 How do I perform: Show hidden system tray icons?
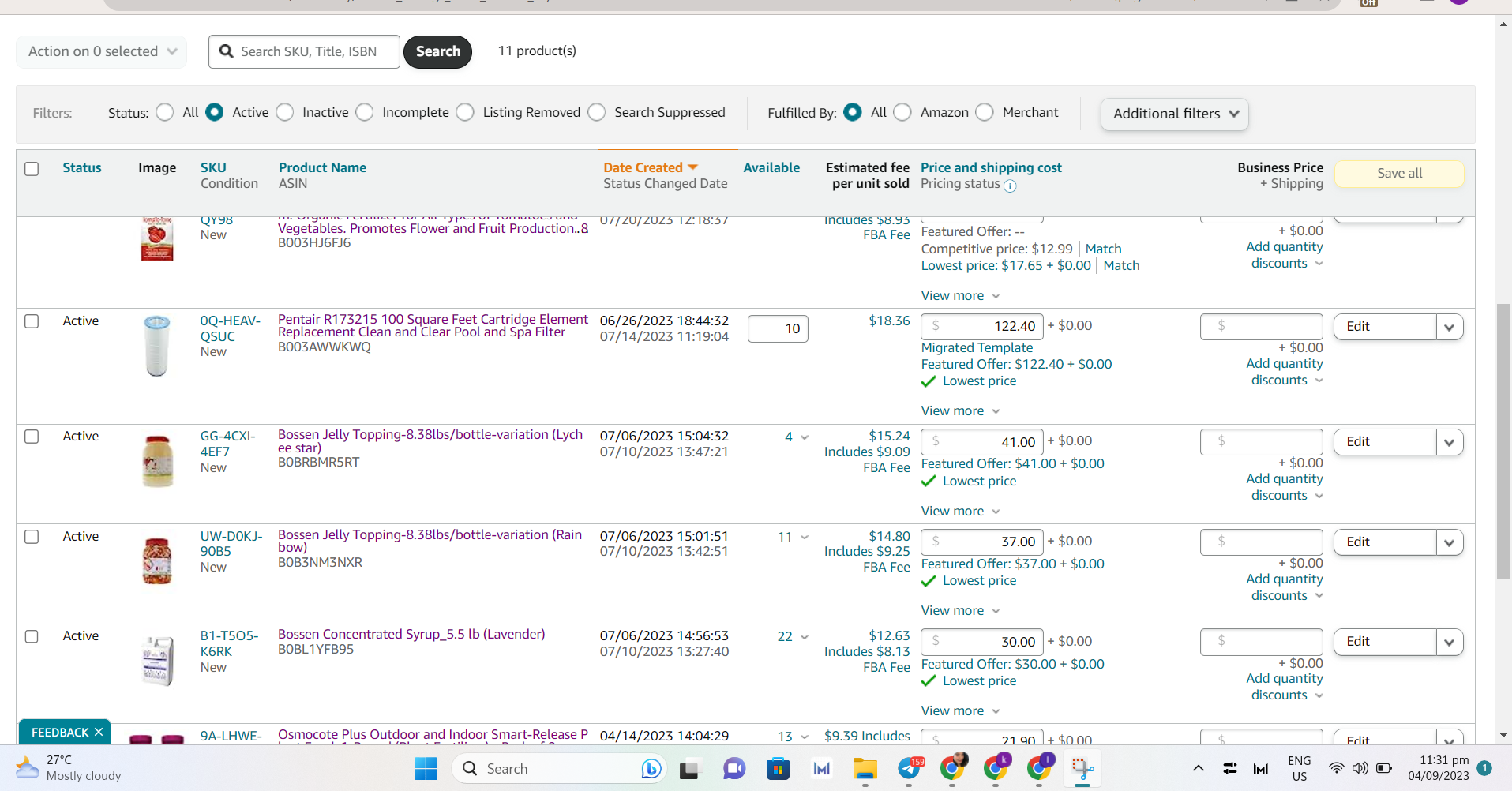[1198, 768]
